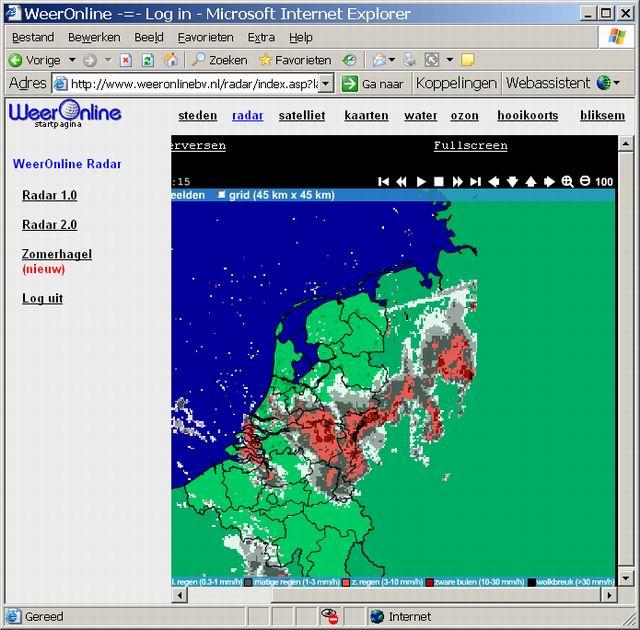Open the Koppelingen links bar
This screenshot has width=640, height=630.
[456, 84]
